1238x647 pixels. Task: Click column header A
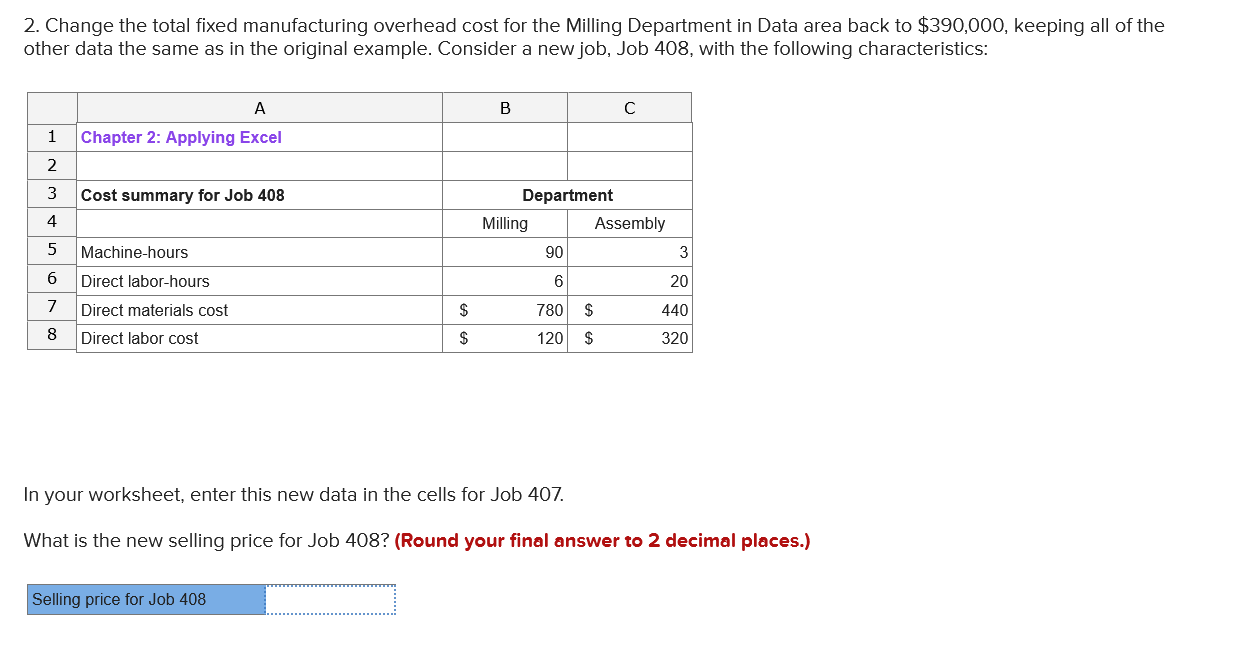point(259,107)
